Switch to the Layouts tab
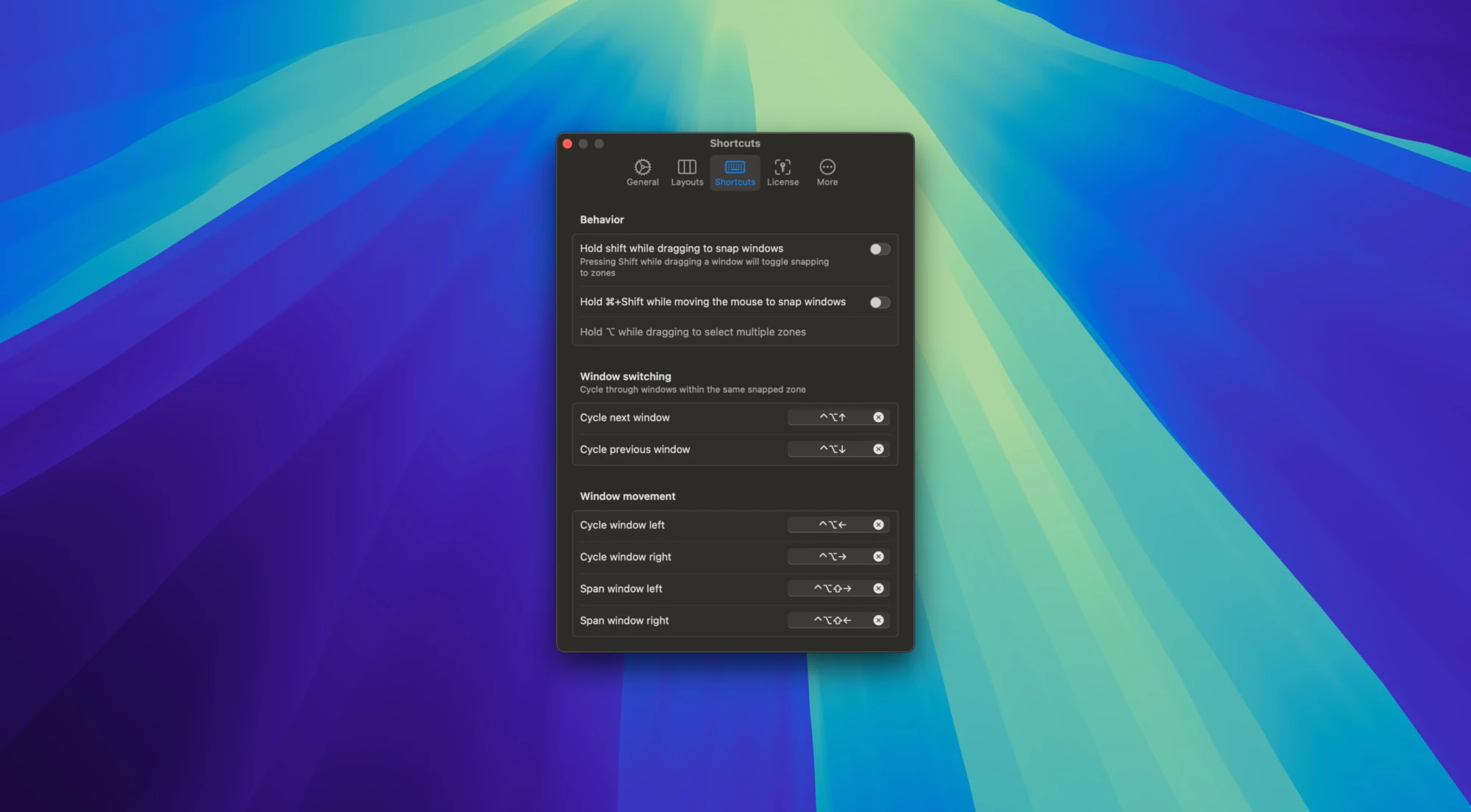 point(687,173)
